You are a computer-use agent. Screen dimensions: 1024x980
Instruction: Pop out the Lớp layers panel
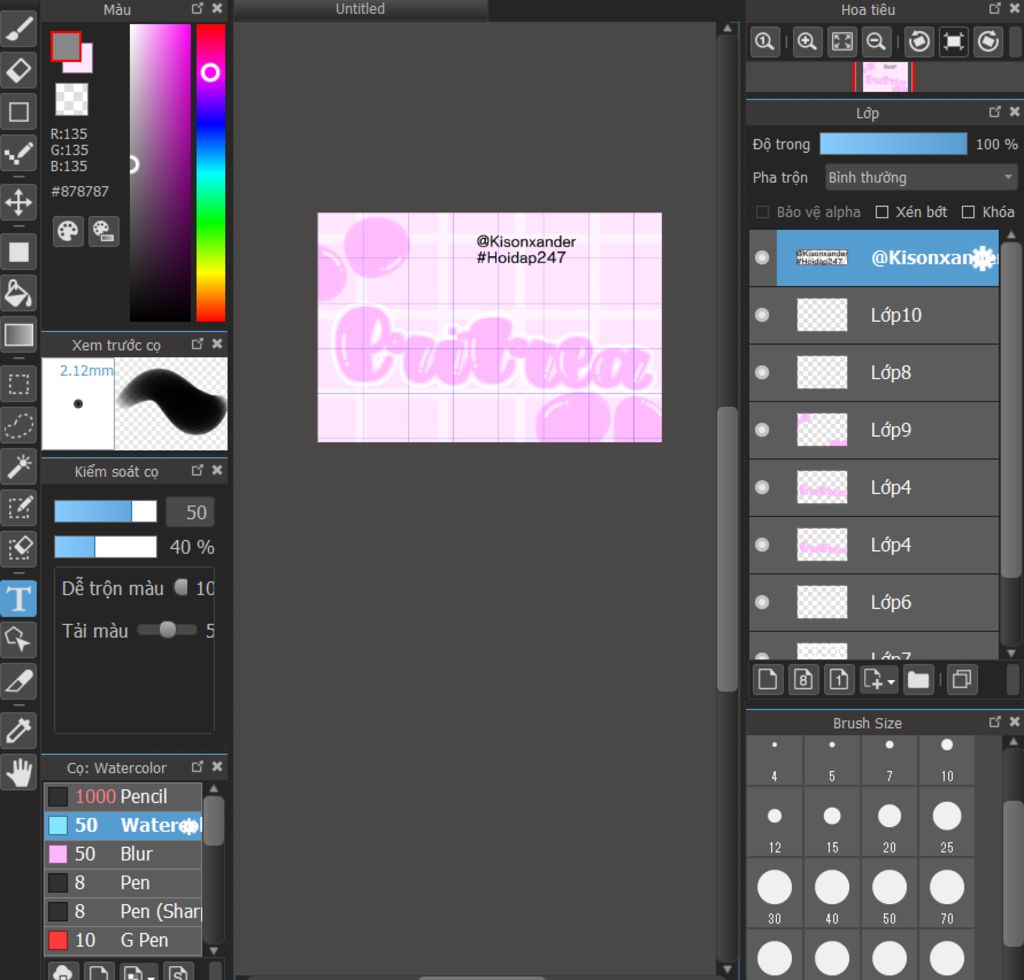pyautogui.click(x=995, y=112)
